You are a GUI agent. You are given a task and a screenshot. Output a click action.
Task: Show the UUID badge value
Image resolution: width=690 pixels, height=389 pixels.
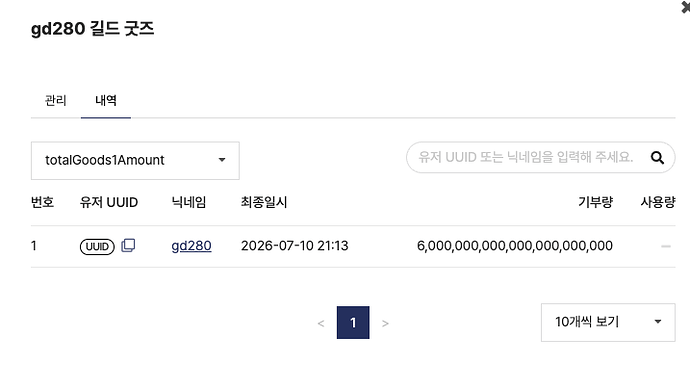pyautogui.click(x=97, y=246)
